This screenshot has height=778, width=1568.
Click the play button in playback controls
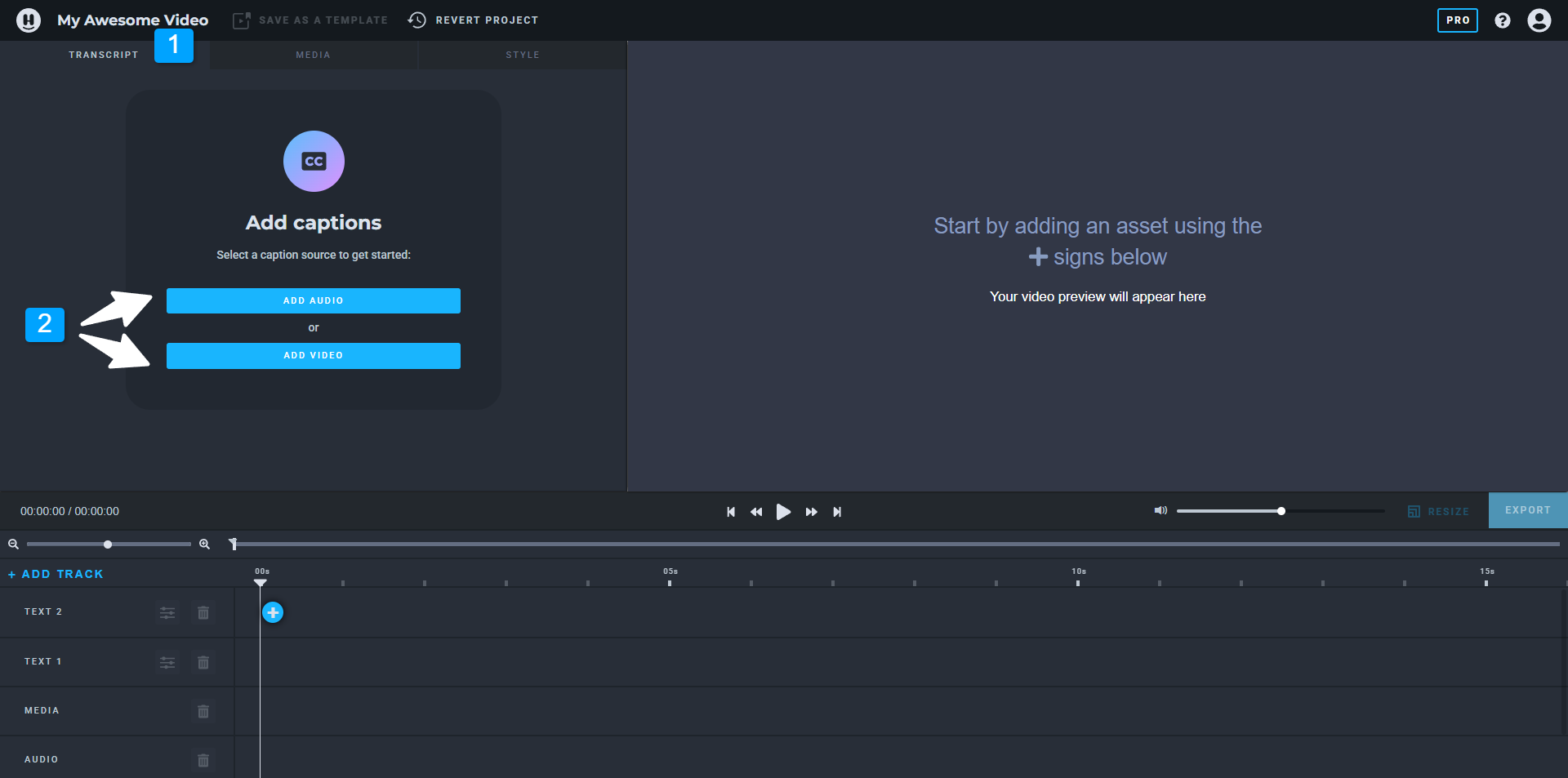pyautogui.click(x=782, y=512)
